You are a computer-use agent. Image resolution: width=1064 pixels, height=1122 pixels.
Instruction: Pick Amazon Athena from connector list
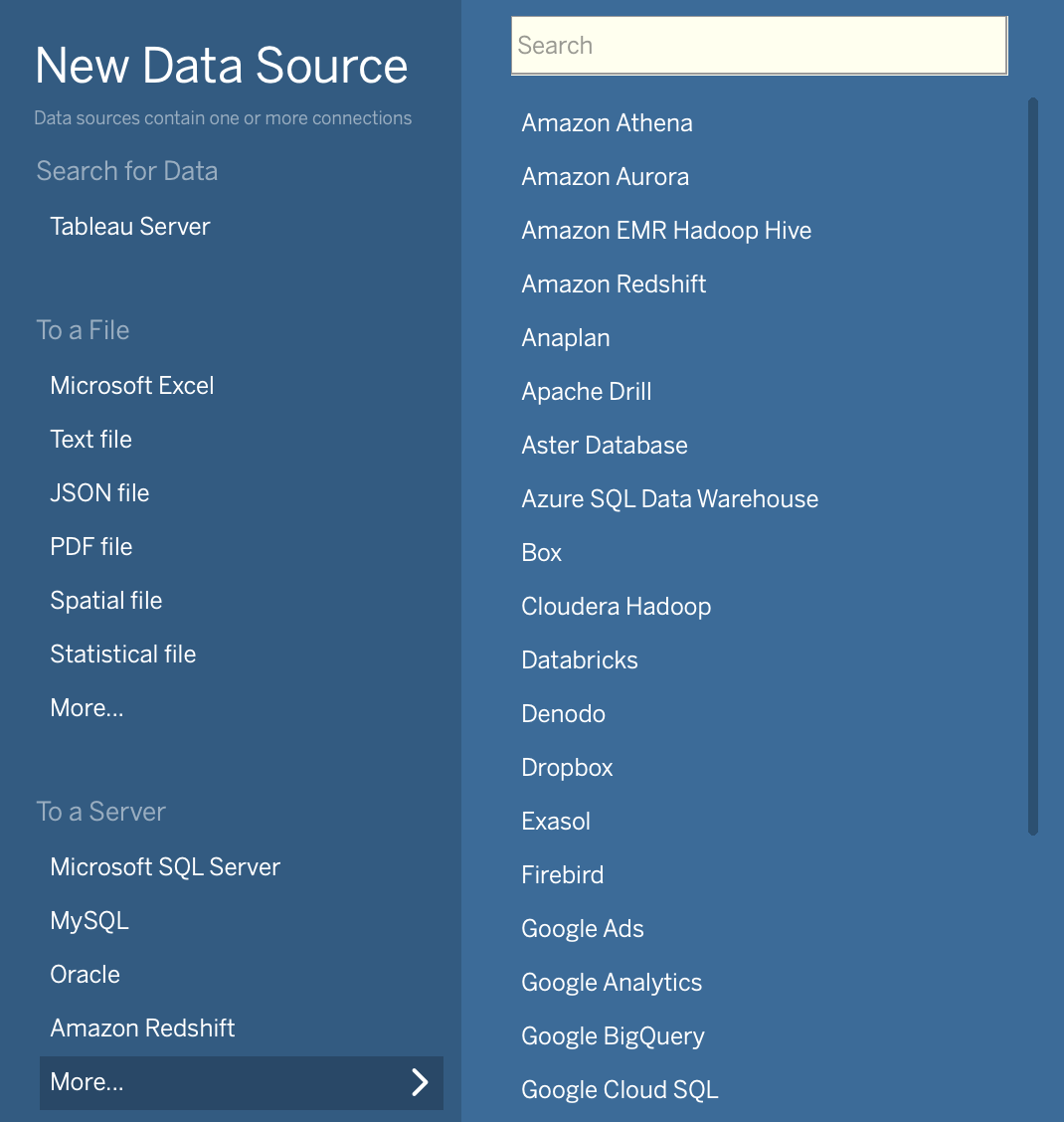tap(607, 122)
